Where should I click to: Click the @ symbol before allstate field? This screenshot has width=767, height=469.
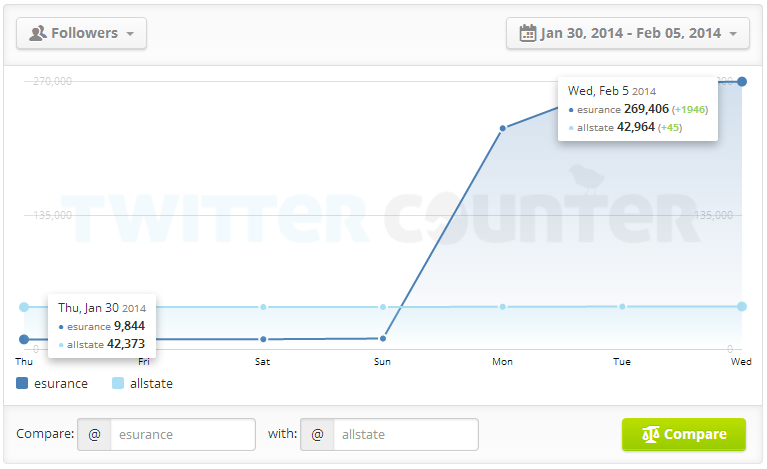316,435
